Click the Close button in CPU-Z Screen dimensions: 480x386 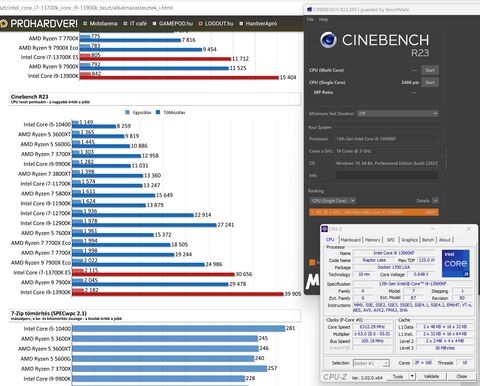coord(462,376)
